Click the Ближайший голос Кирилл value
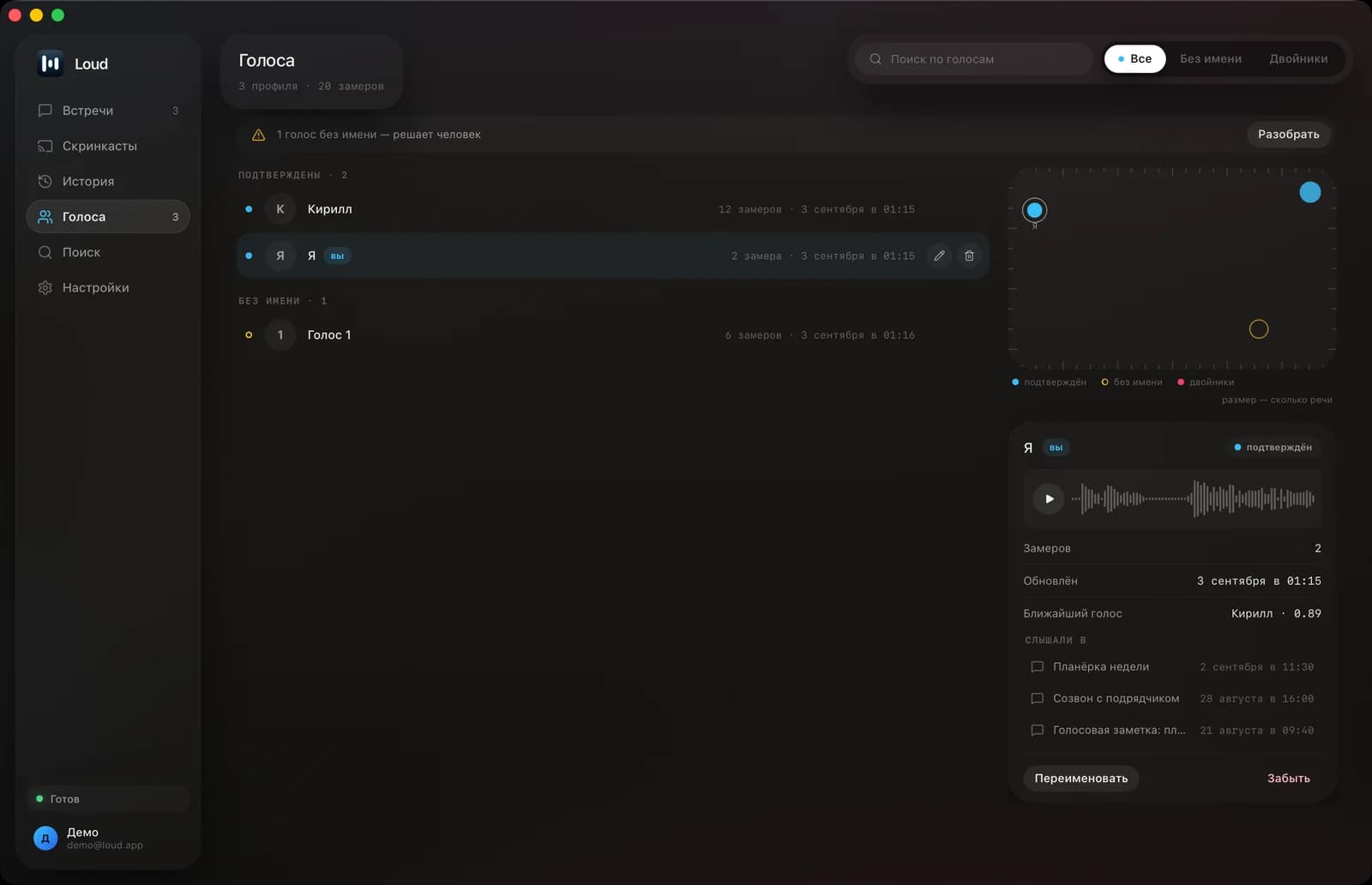1372x885 pixels. [1276, 614]
